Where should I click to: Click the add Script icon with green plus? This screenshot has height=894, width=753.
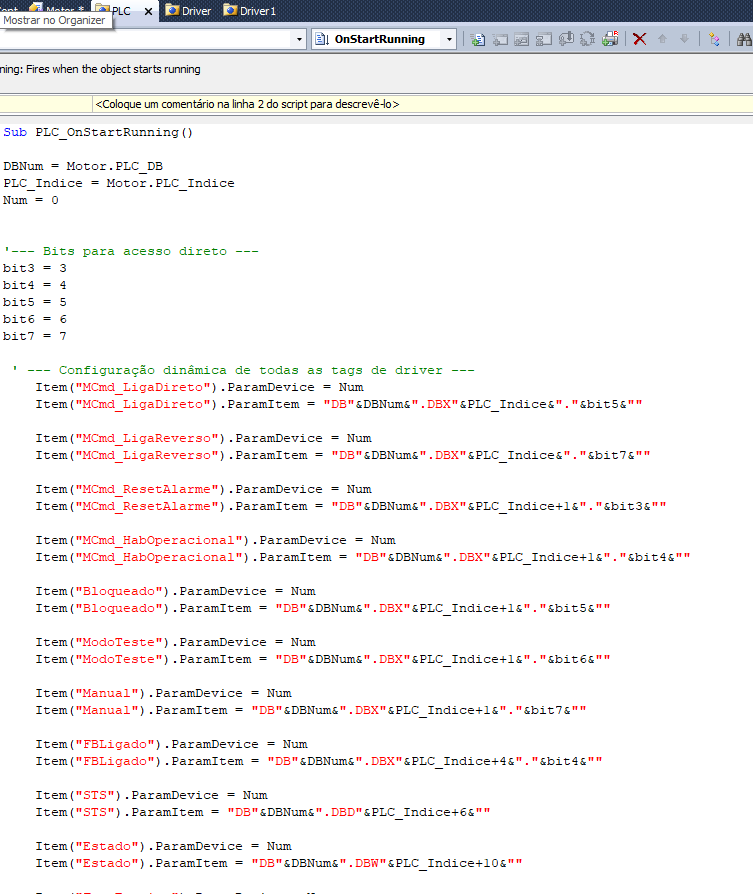click(x=478, y=39)
